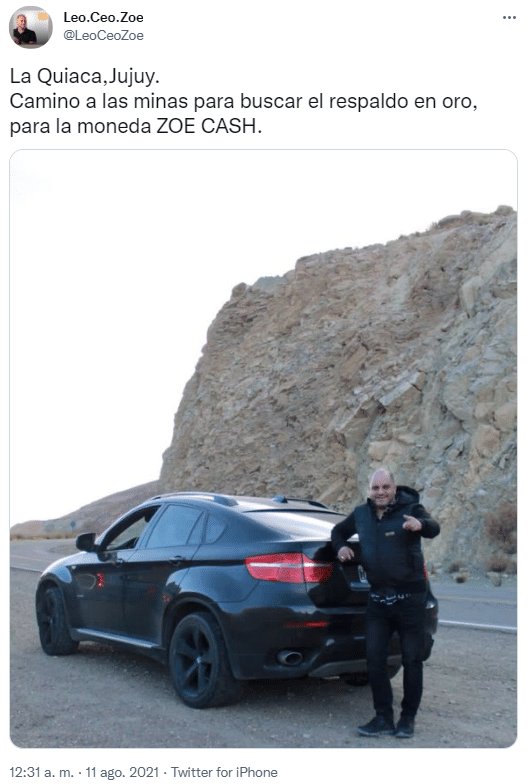Click the exhaust pipe on the car
532x784 pixels.
click(289, 656)
